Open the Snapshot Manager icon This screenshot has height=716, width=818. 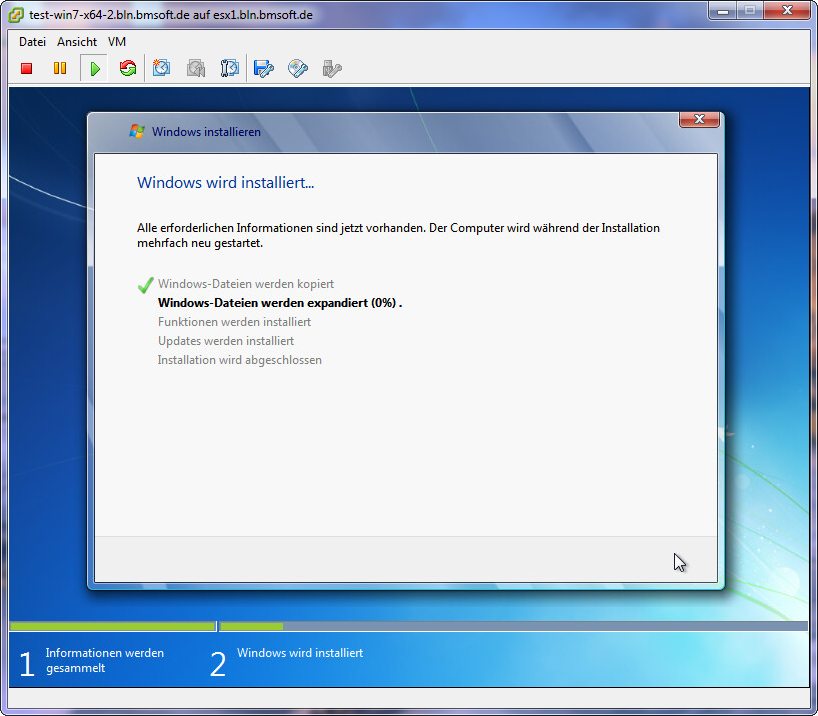point(230,68)
